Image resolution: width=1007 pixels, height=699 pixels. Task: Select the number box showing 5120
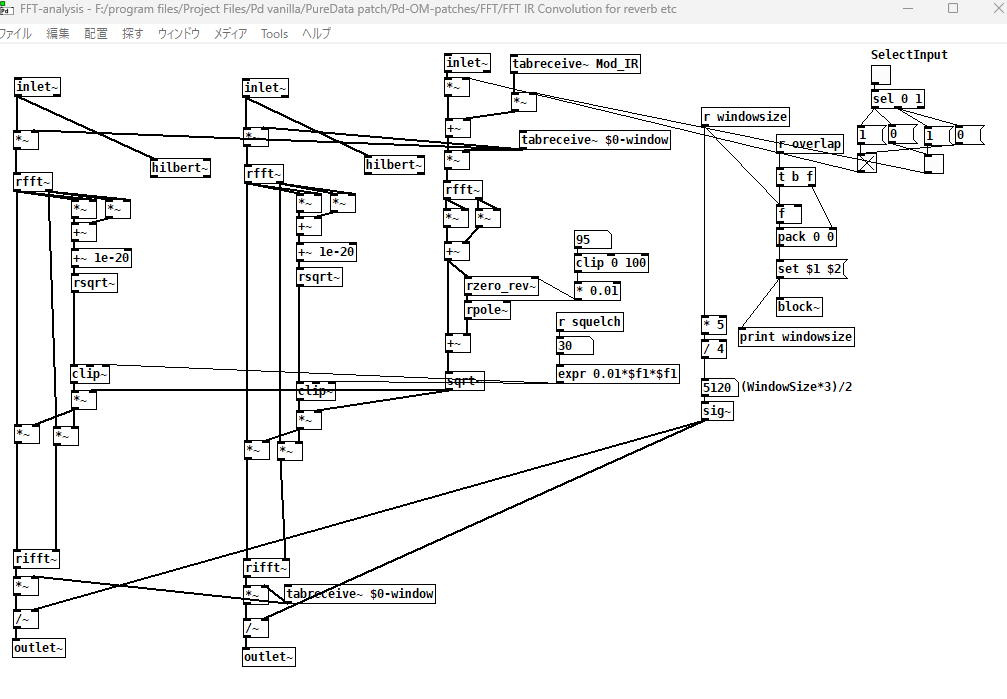(x=720, y=387)
